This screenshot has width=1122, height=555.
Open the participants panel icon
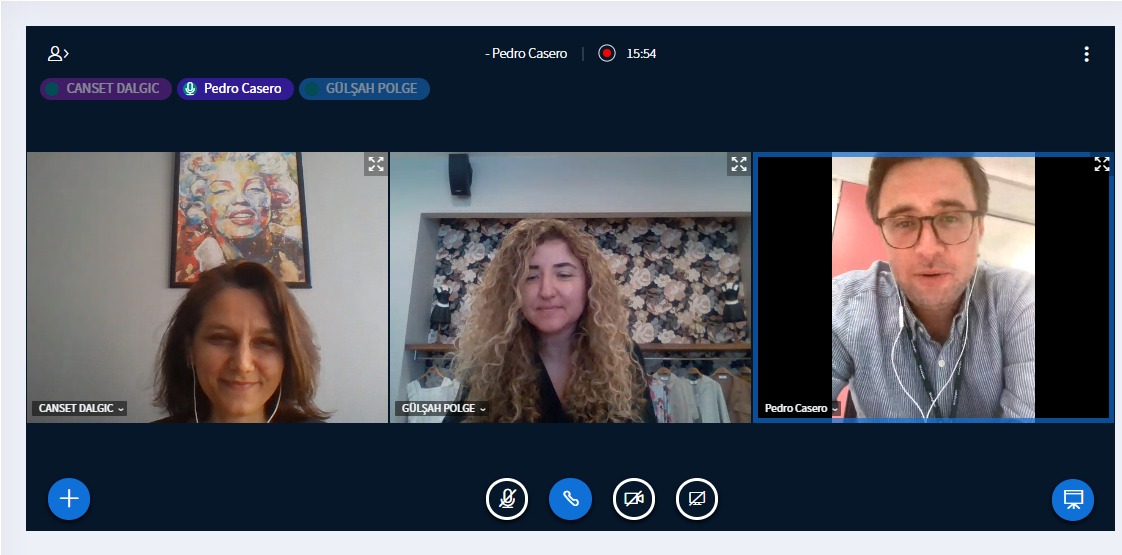coord(58,54)
